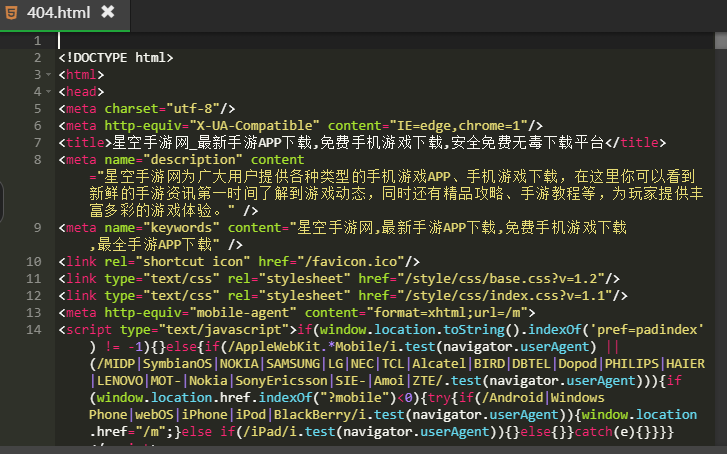The image size is (727, 454).
Task: Collapse the head tag fold arrow on line 4
Action: pyautogui.click(x=46, y=92)
